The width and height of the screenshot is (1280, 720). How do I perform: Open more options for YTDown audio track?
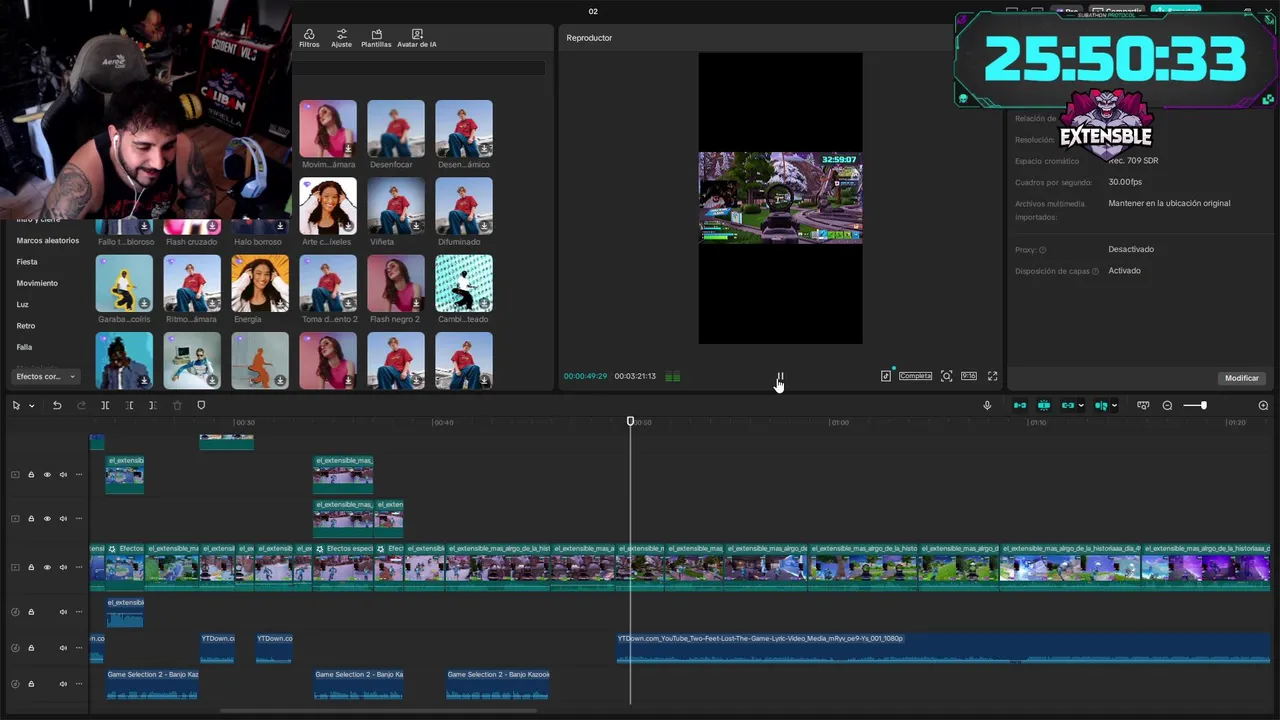pyautogui.click(x=79, y=648)
